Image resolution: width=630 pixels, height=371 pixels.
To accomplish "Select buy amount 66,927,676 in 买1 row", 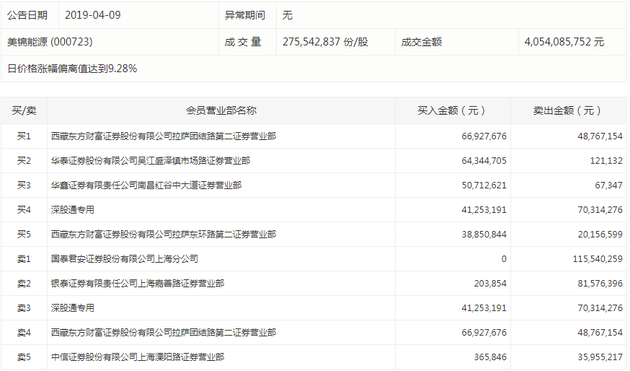I will pos(484,136).
